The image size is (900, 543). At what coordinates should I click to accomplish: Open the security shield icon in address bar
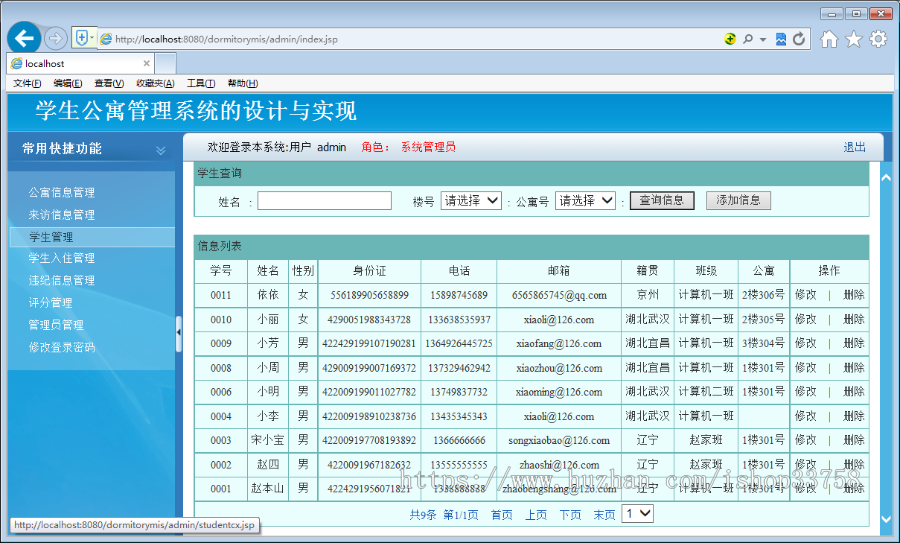pyautogui.click(x=82, y=38)
